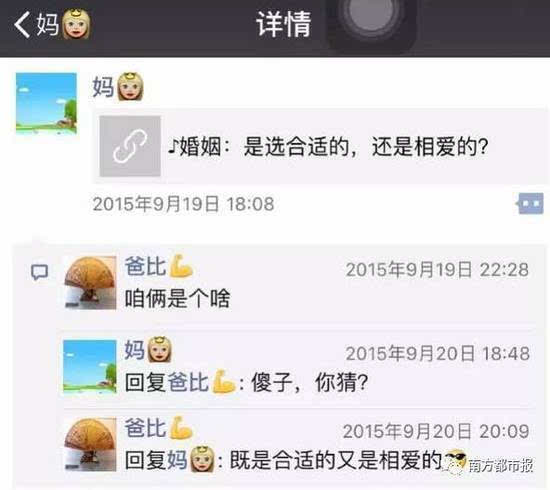Open shared article 婚姻：是选合适的，还是相爱的?
Image resolution: width=550 pixels, height=490 pixels.
pyautogui.click(x=320, y=146)
